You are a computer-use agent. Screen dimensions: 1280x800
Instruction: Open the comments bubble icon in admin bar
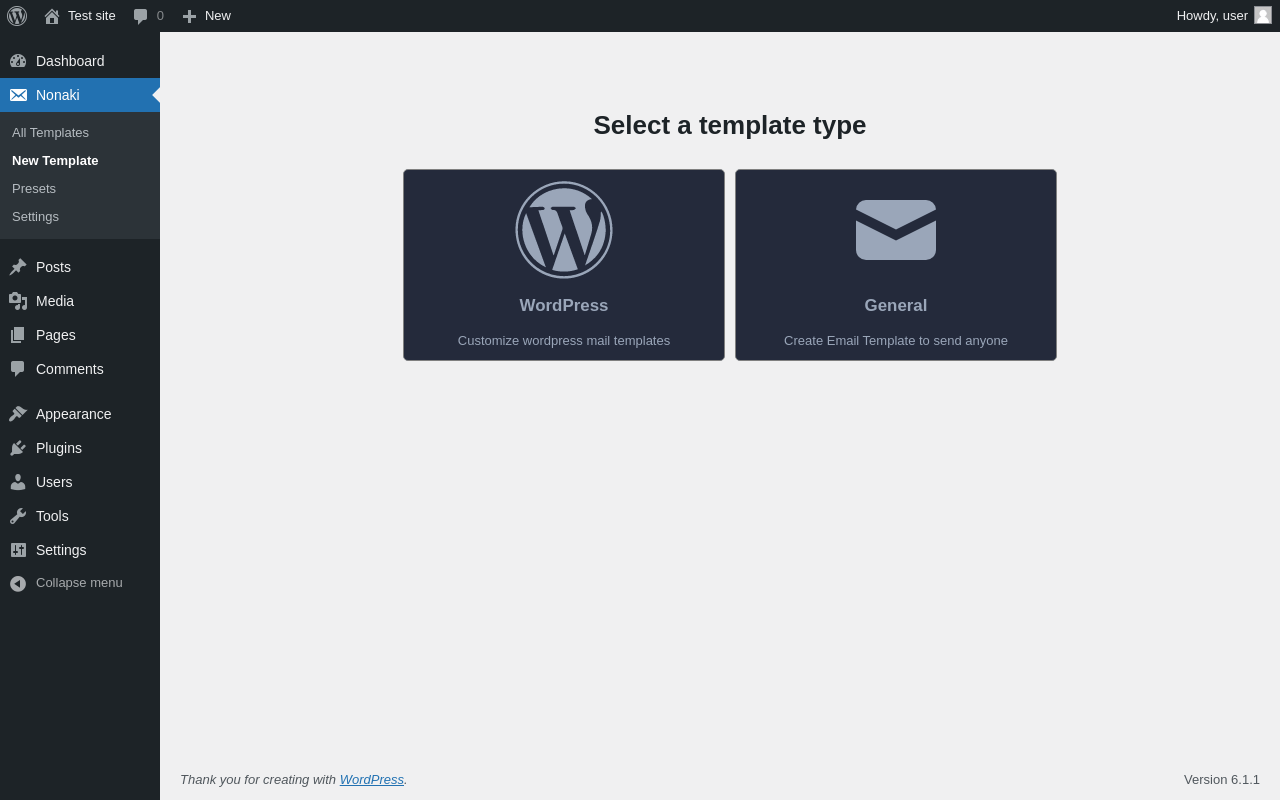(x=141, y=16)
